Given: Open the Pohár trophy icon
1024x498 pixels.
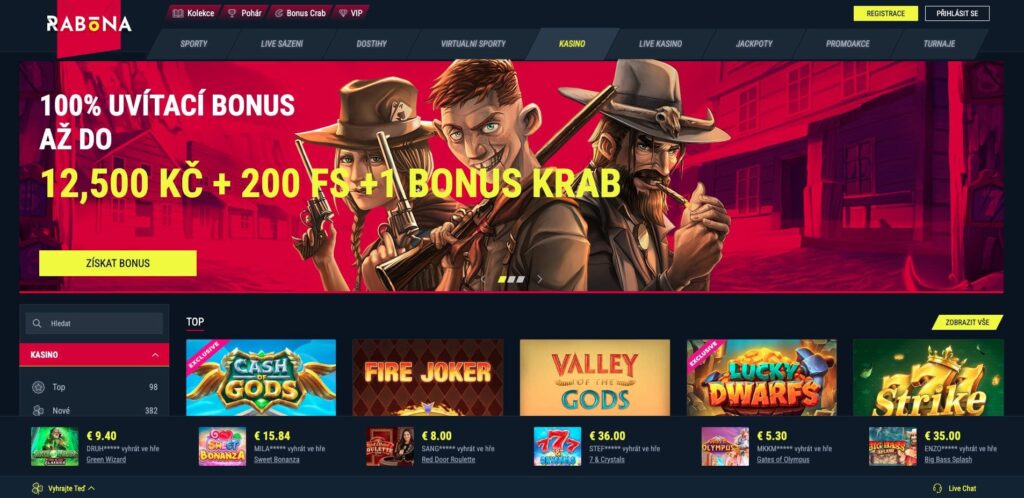Looking at the screenshot, I should [x=232, y=13].
